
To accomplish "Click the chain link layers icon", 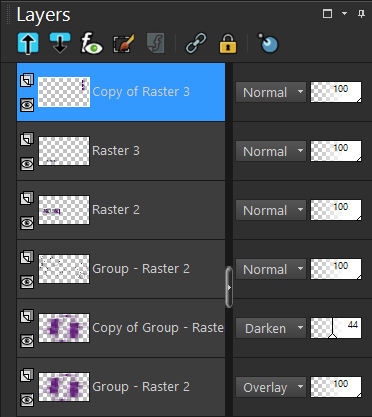I will (196, 43).
